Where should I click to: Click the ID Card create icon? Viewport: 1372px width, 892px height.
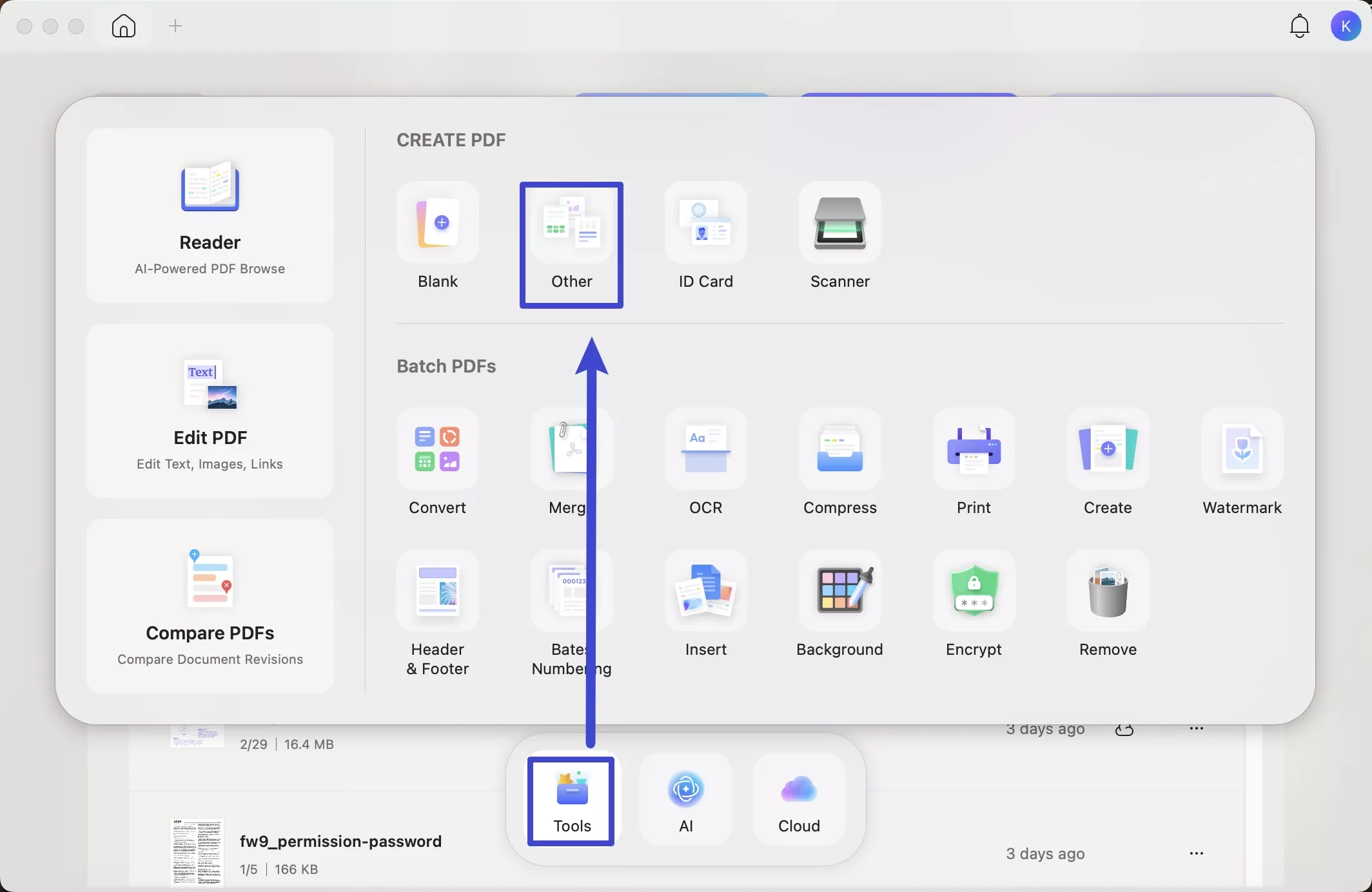click(x=705, y=224)
